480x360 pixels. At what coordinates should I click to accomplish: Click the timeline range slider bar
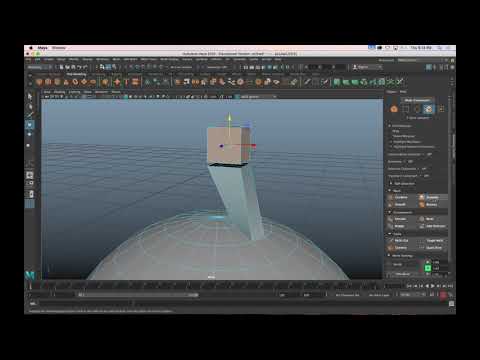(x=138, y=295)
